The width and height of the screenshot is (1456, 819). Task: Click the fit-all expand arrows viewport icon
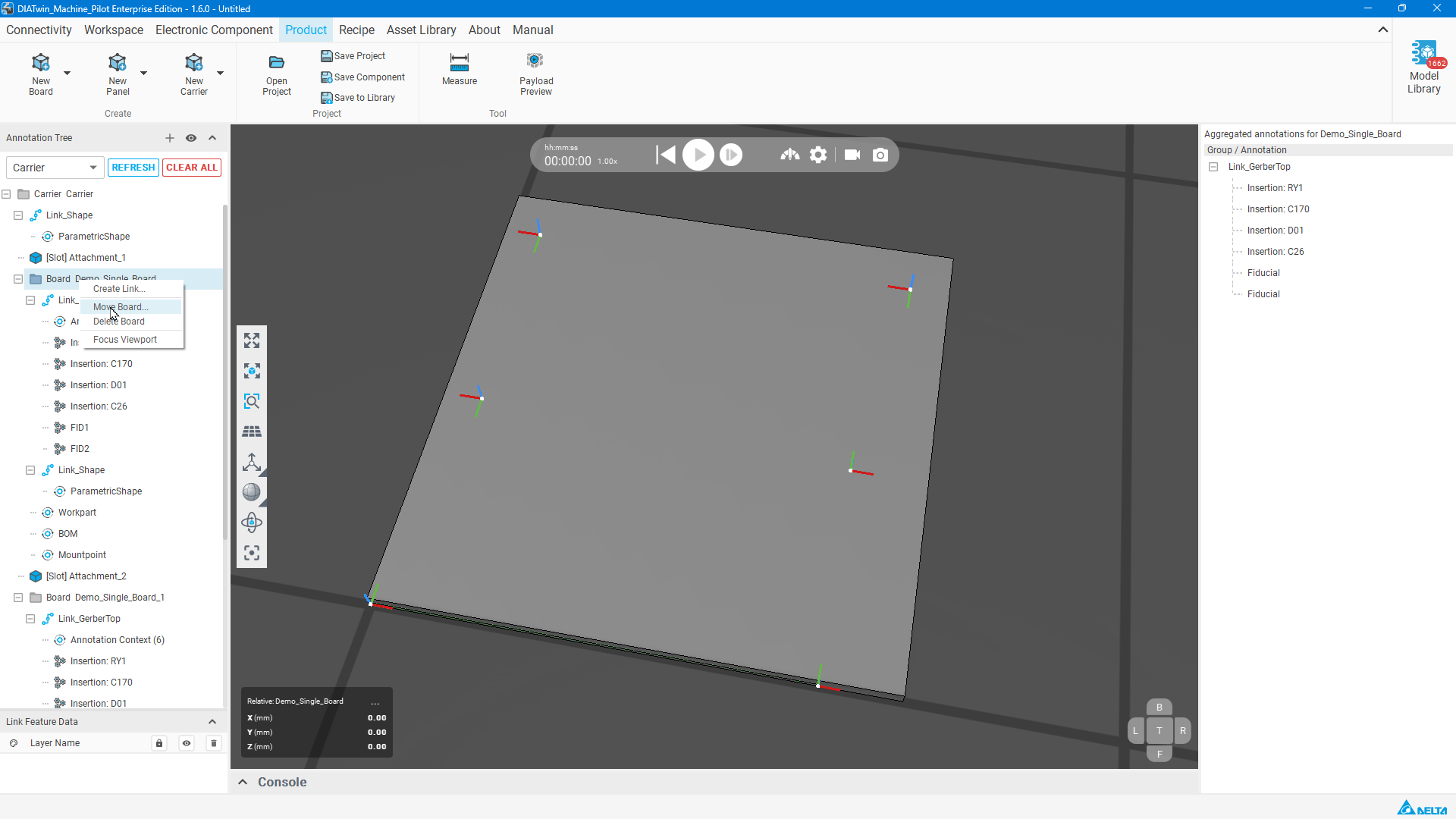tap(252, 340)
